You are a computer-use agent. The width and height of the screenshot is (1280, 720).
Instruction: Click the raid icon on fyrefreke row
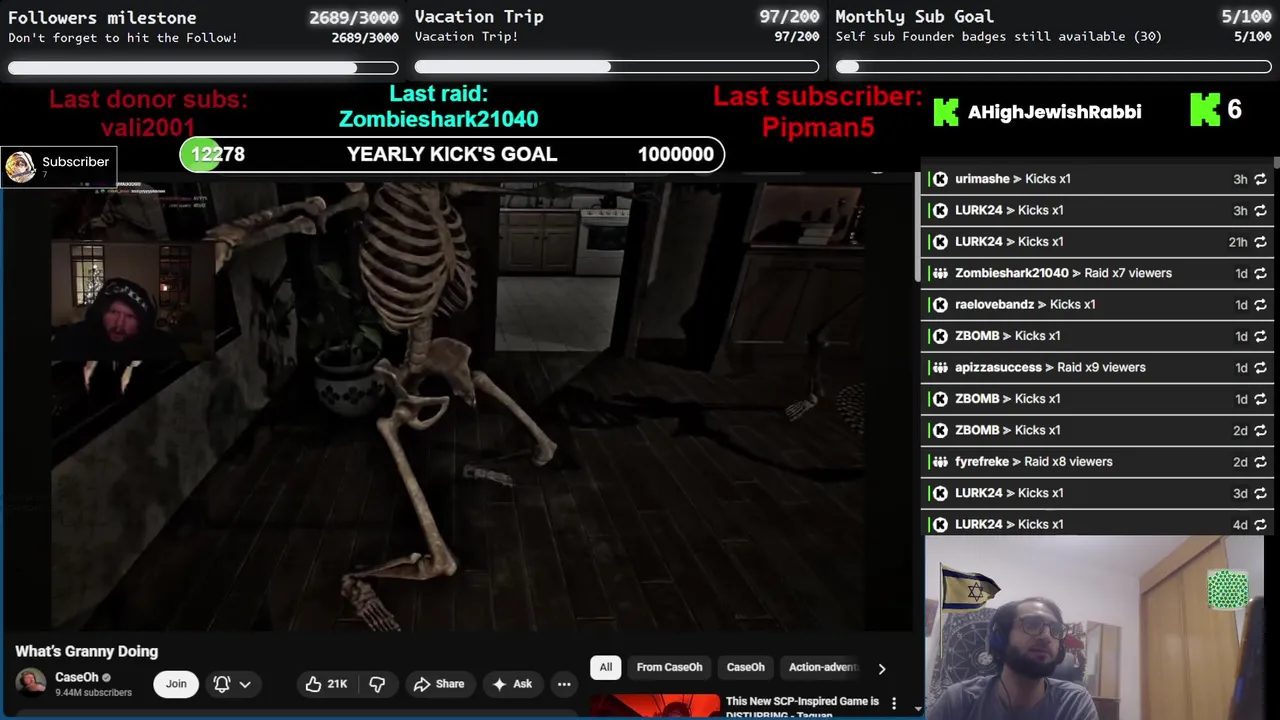pos(940,462)
